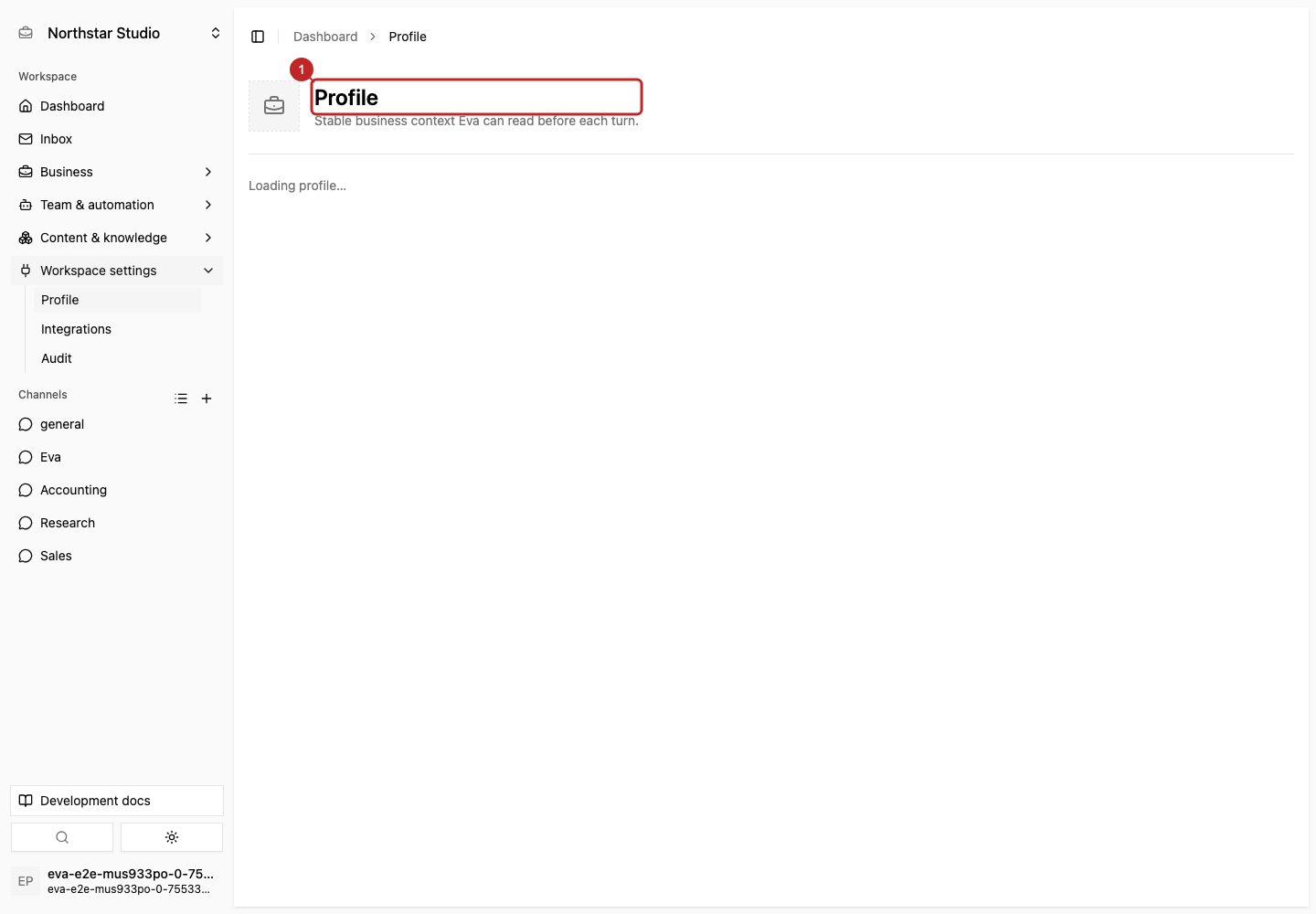Expand the Business section chevron
Viewport: 1316px width, 914px height.
tap(208, 172)
